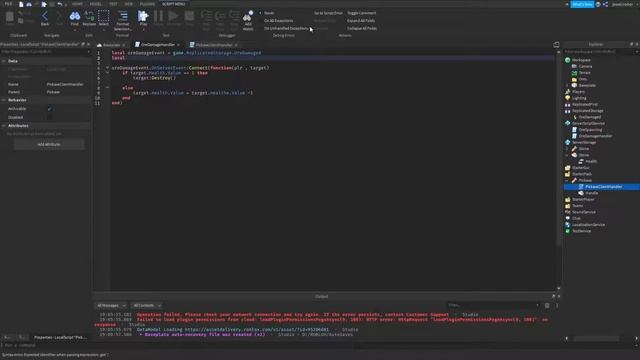Image resolution: width=640 pixels, height=360 pixels.
Task: Click Go to Script Error
Action: click(328, 13)
